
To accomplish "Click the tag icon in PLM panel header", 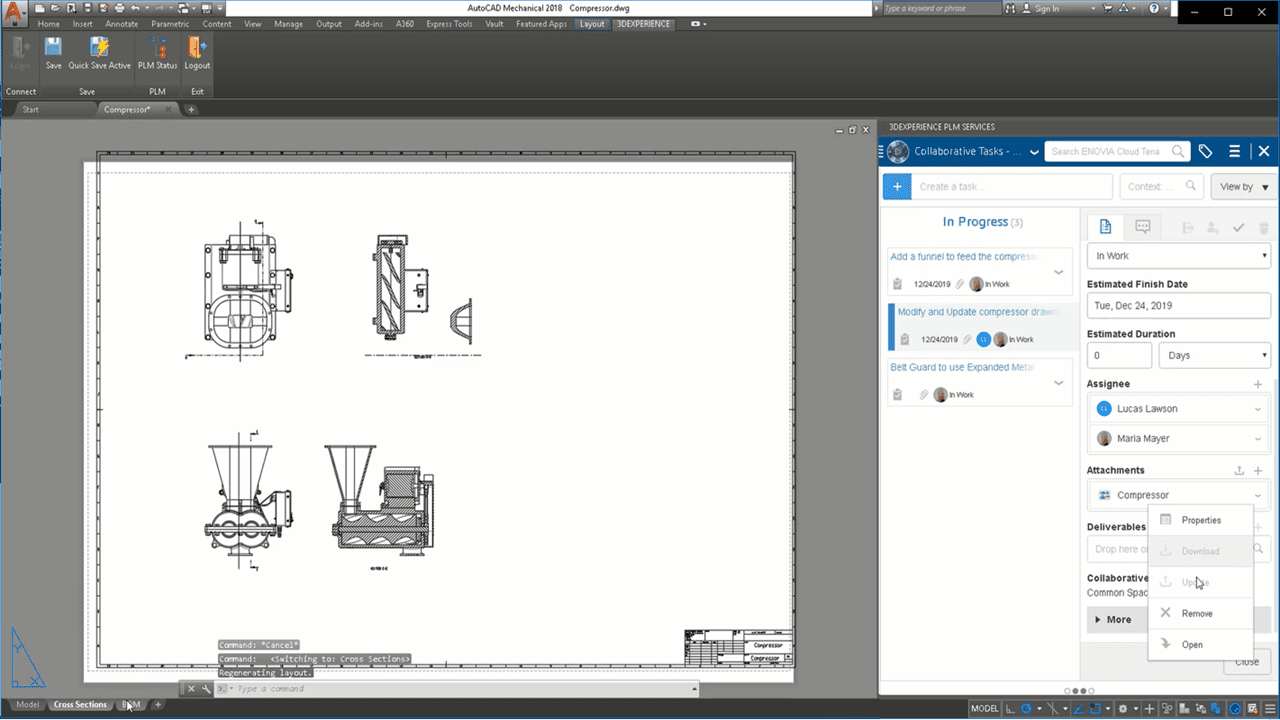I will (x=1206, y=151).
